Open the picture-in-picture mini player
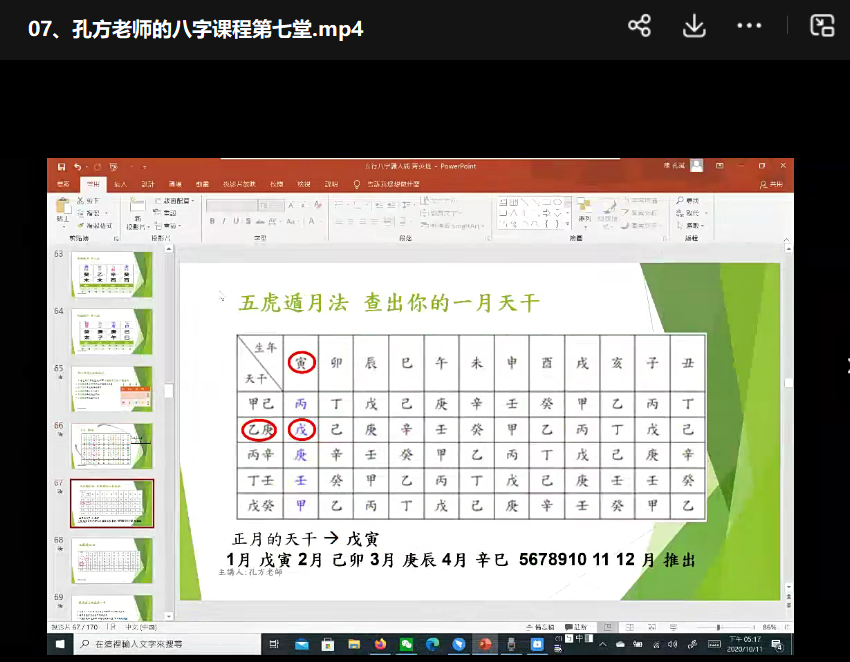 point(821,27)
